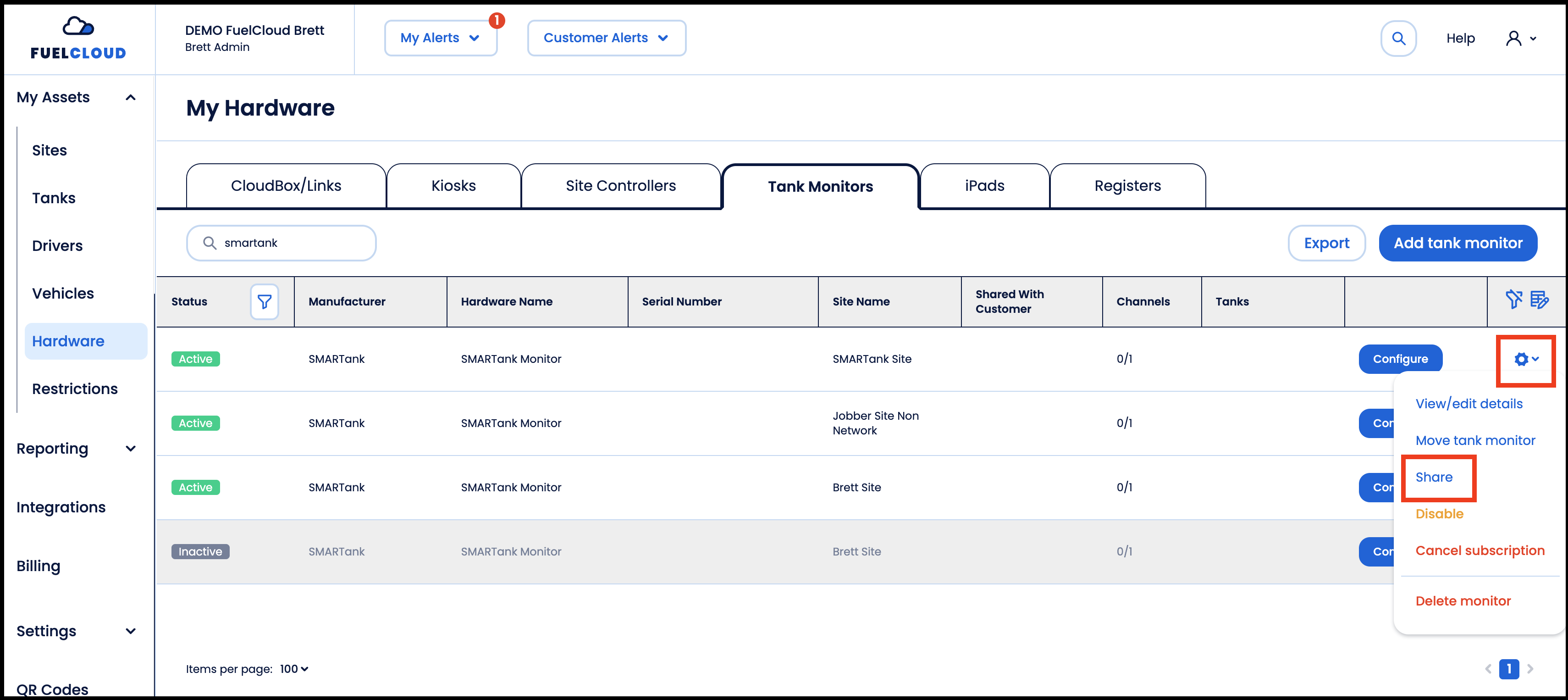The width and height of the screenshot is (1568, 700).
Task: Click the FuelCloud logo
Action: [78, 38]
